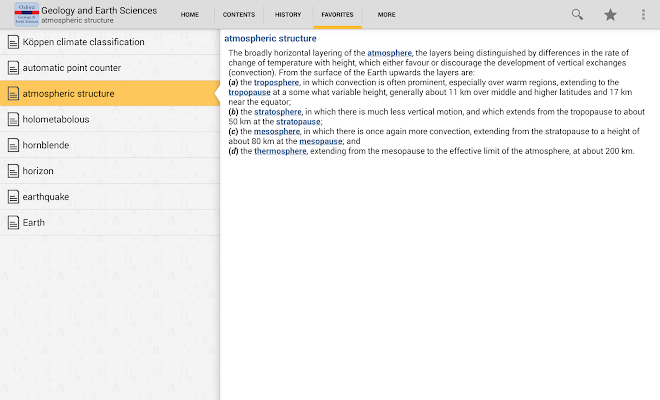Screen dimensions: 660x400
Task: Follow the stratosphere hyperlink
Action: pos(278,112)
